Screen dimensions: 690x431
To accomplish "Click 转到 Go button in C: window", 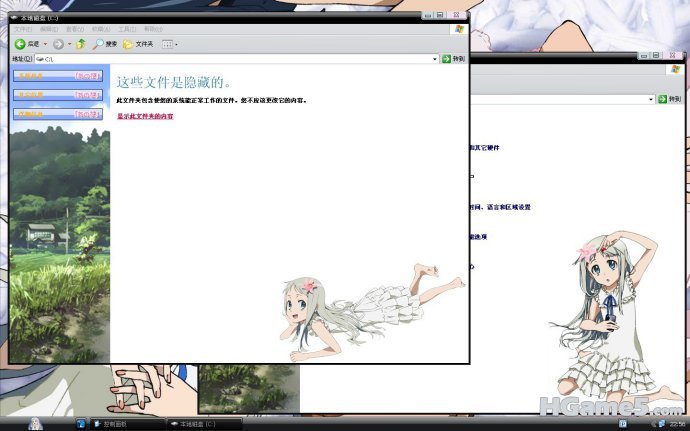I will (x=454, y=59).
